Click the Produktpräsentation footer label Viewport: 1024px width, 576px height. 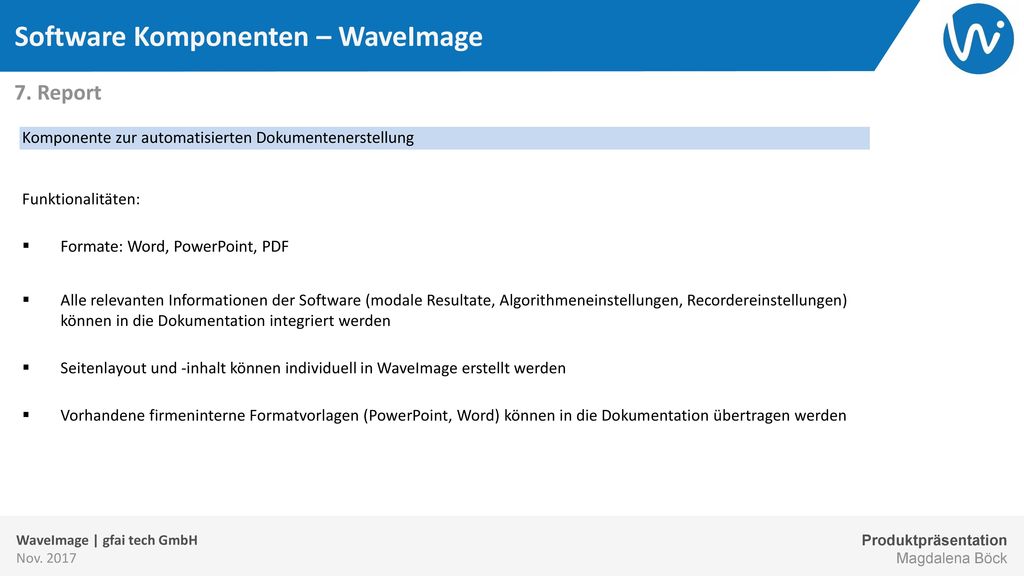tap(934, 540)
